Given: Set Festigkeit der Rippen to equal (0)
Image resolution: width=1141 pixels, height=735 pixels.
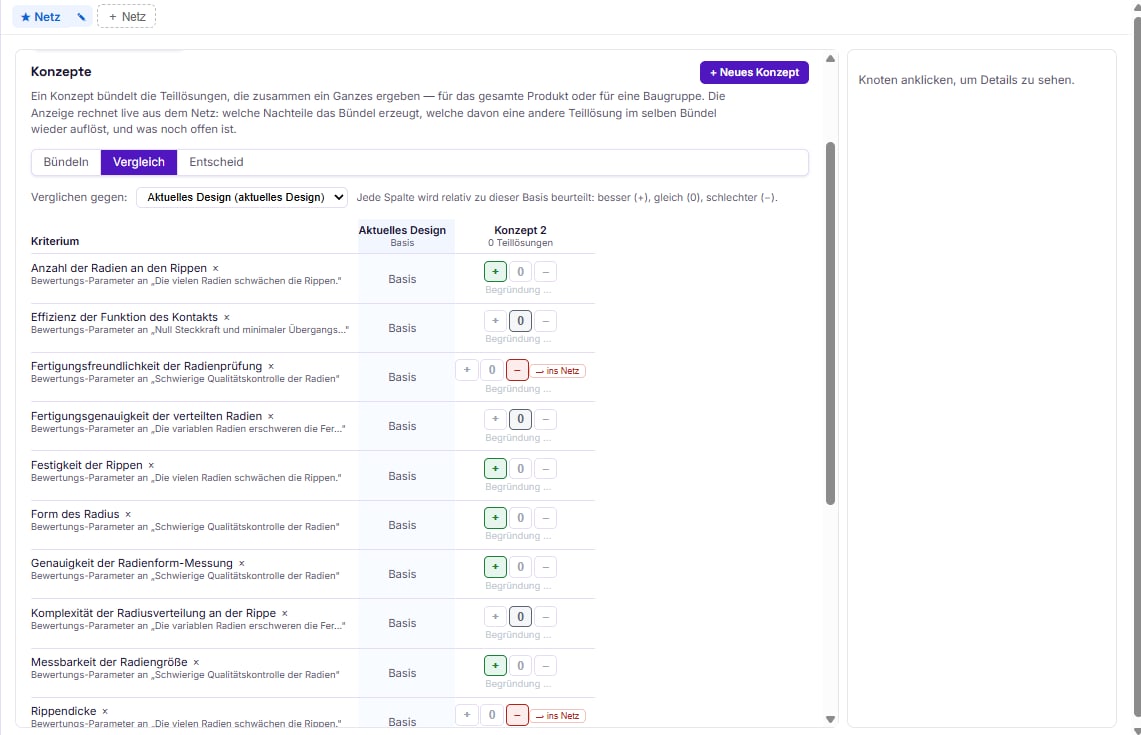Looking at the screenshot, I should pyautogui.click(x=520, y=469).
